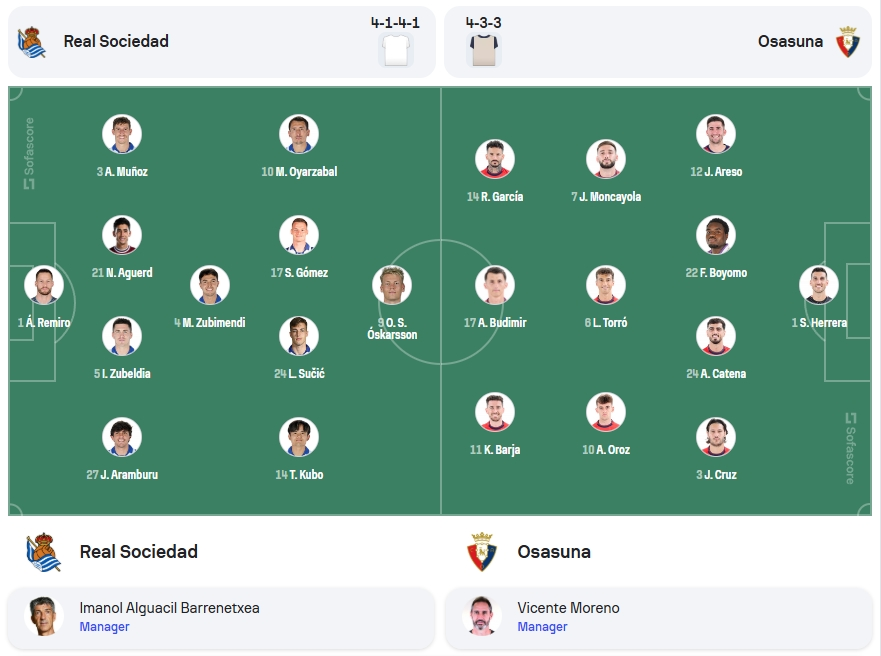The image size is (881, 656).
Task: Select O. S. Óskarsson striker avatar
Action: coord(392,285)
